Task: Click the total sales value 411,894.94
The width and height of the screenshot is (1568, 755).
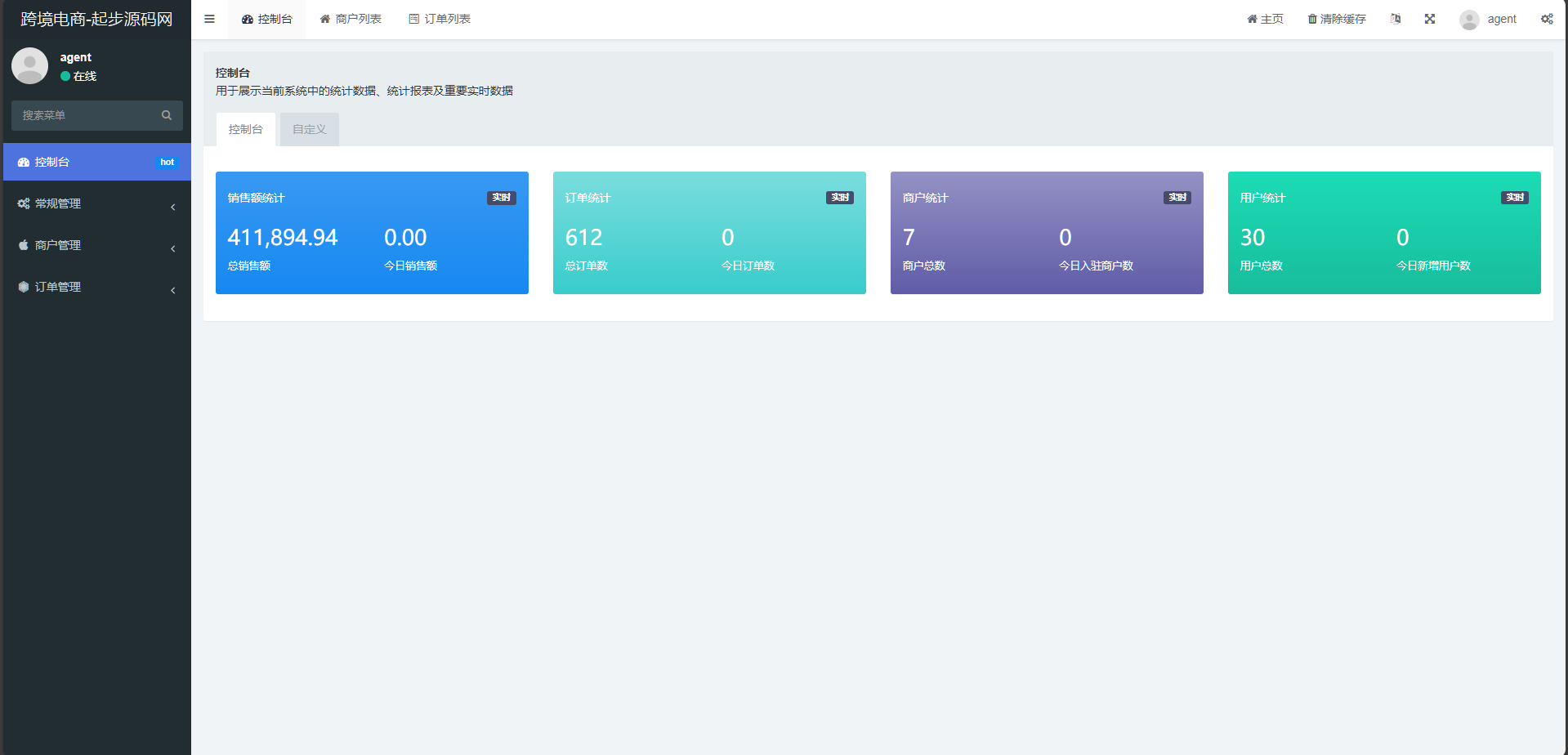Action: click(283, 238)
